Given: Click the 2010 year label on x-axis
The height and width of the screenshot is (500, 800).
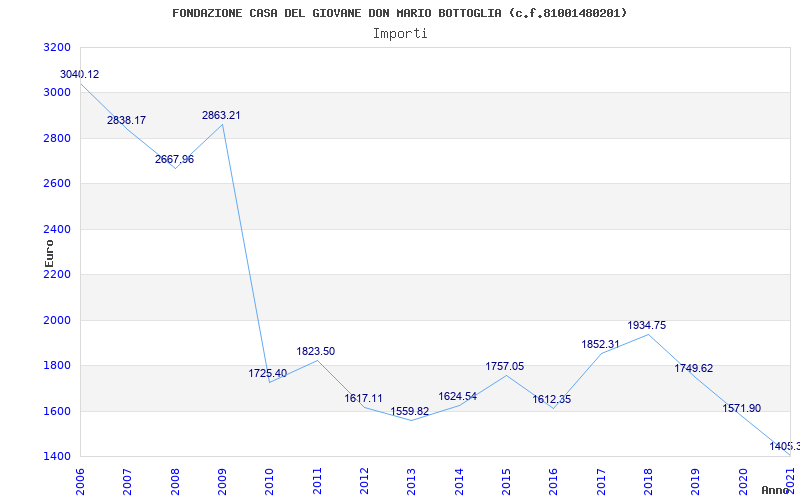Looking at the screenshot, I should (270, 482).
